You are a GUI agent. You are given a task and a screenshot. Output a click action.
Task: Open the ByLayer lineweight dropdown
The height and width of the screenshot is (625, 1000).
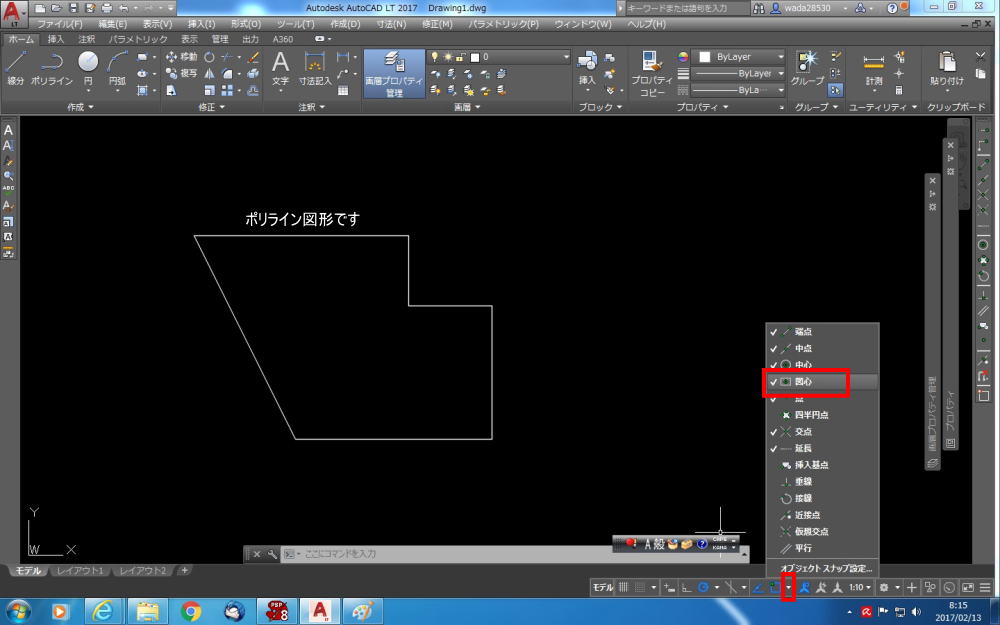[739, 73]
